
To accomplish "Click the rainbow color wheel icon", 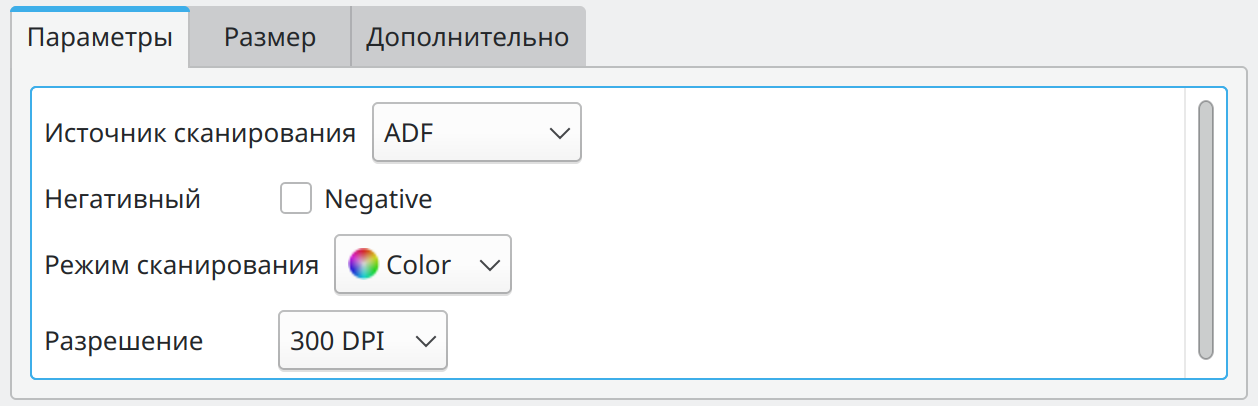I will tap(363, 265).
